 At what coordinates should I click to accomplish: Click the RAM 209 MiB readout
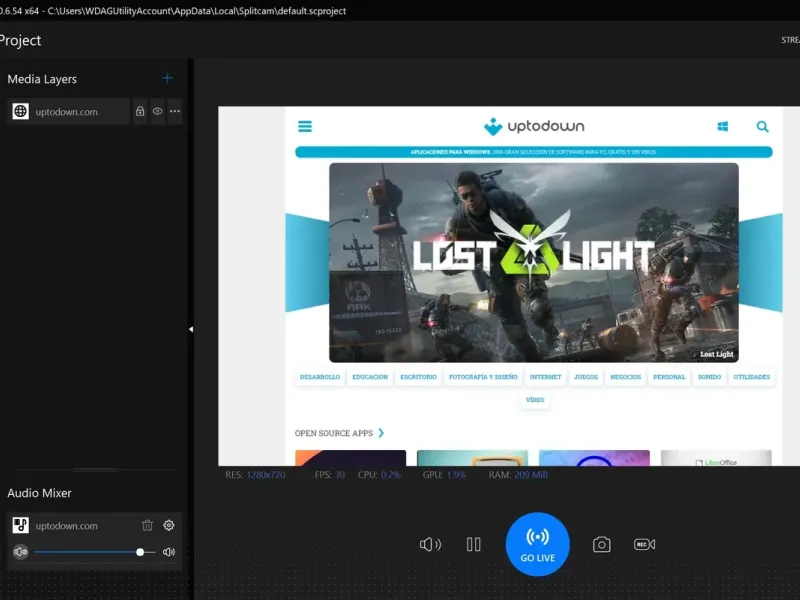(x=518, y=475)
